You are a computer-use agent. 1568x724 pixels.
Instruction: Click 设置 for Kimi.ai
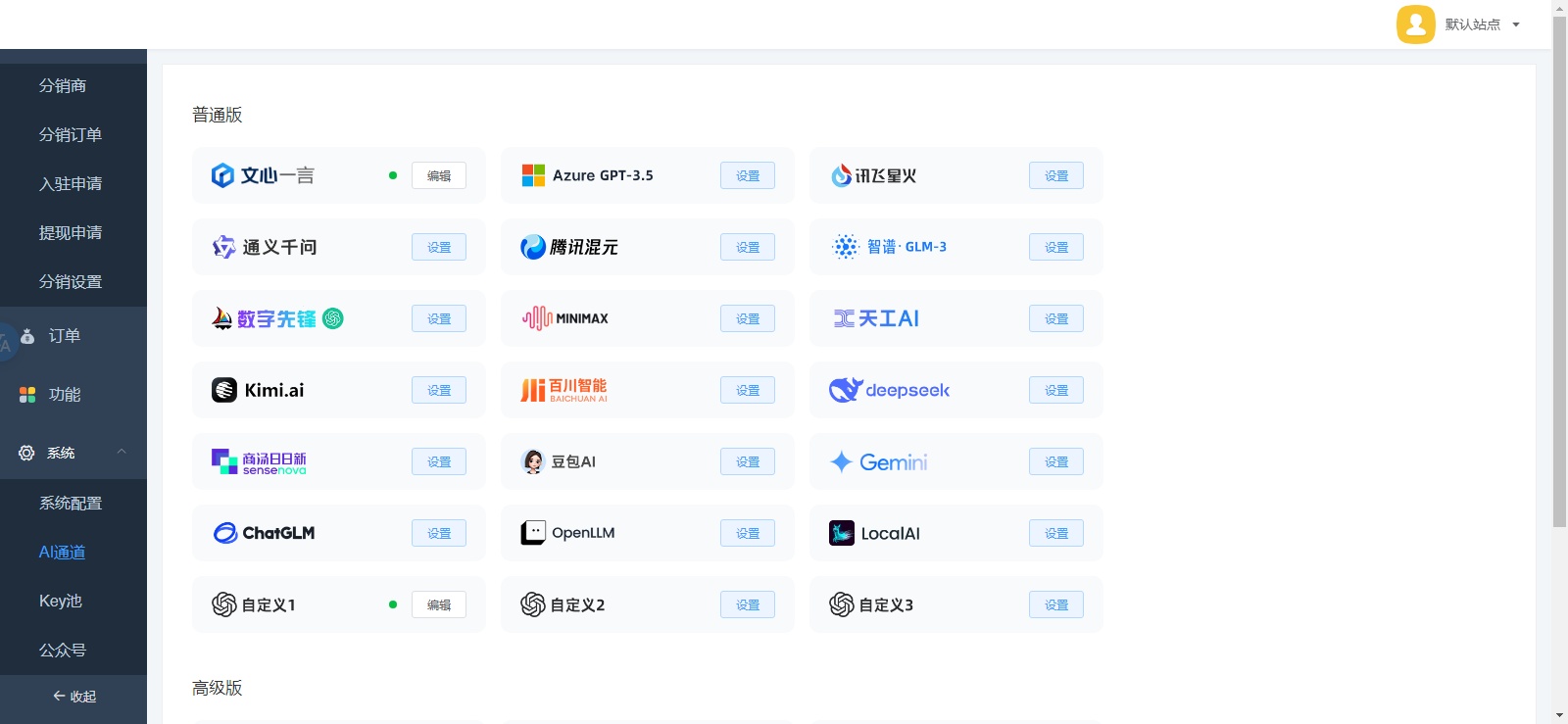pyautogui.click(x=439, y=390)
